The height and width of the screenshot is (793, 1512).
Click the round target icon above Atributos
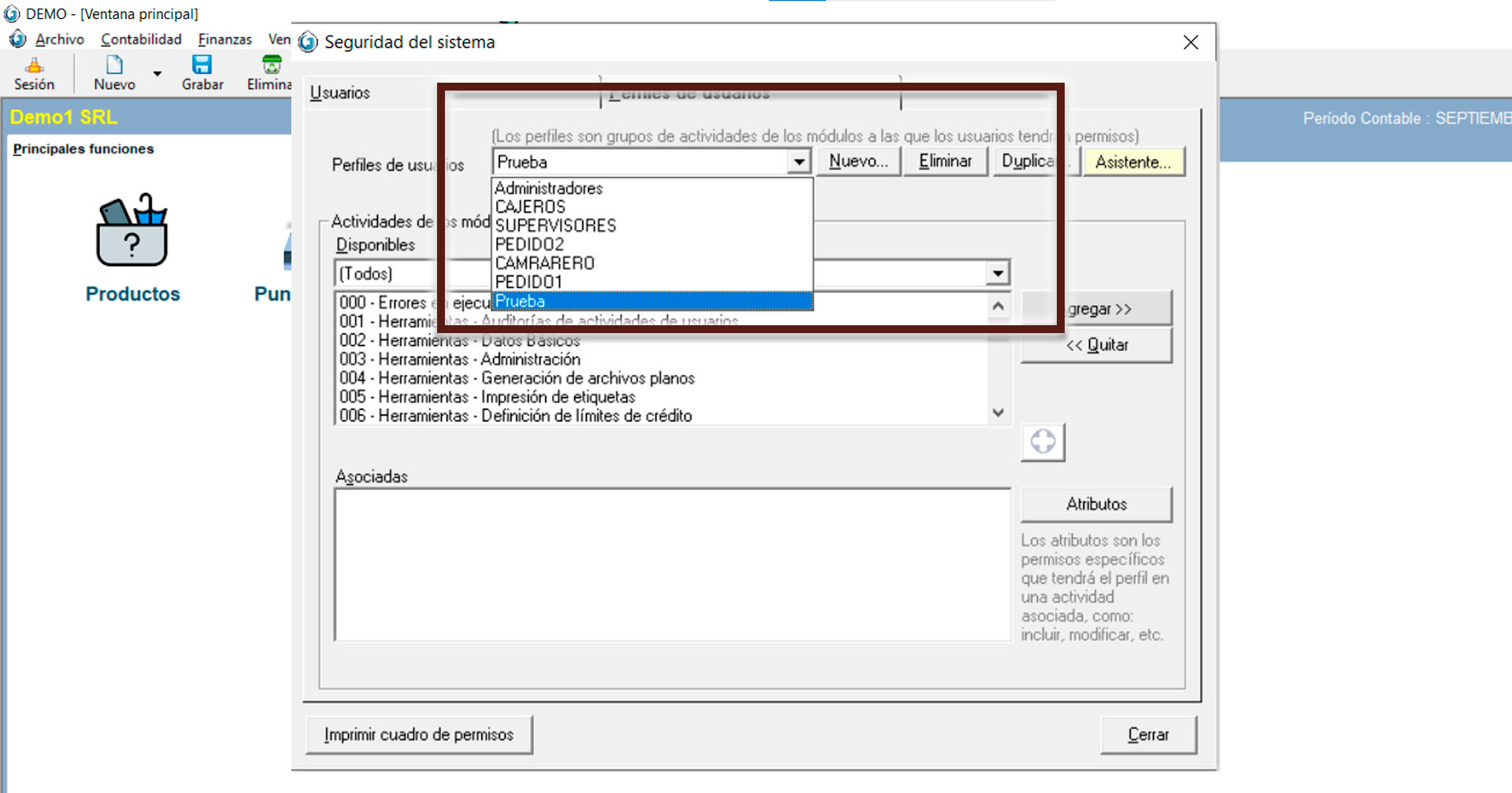[1043, 442]
